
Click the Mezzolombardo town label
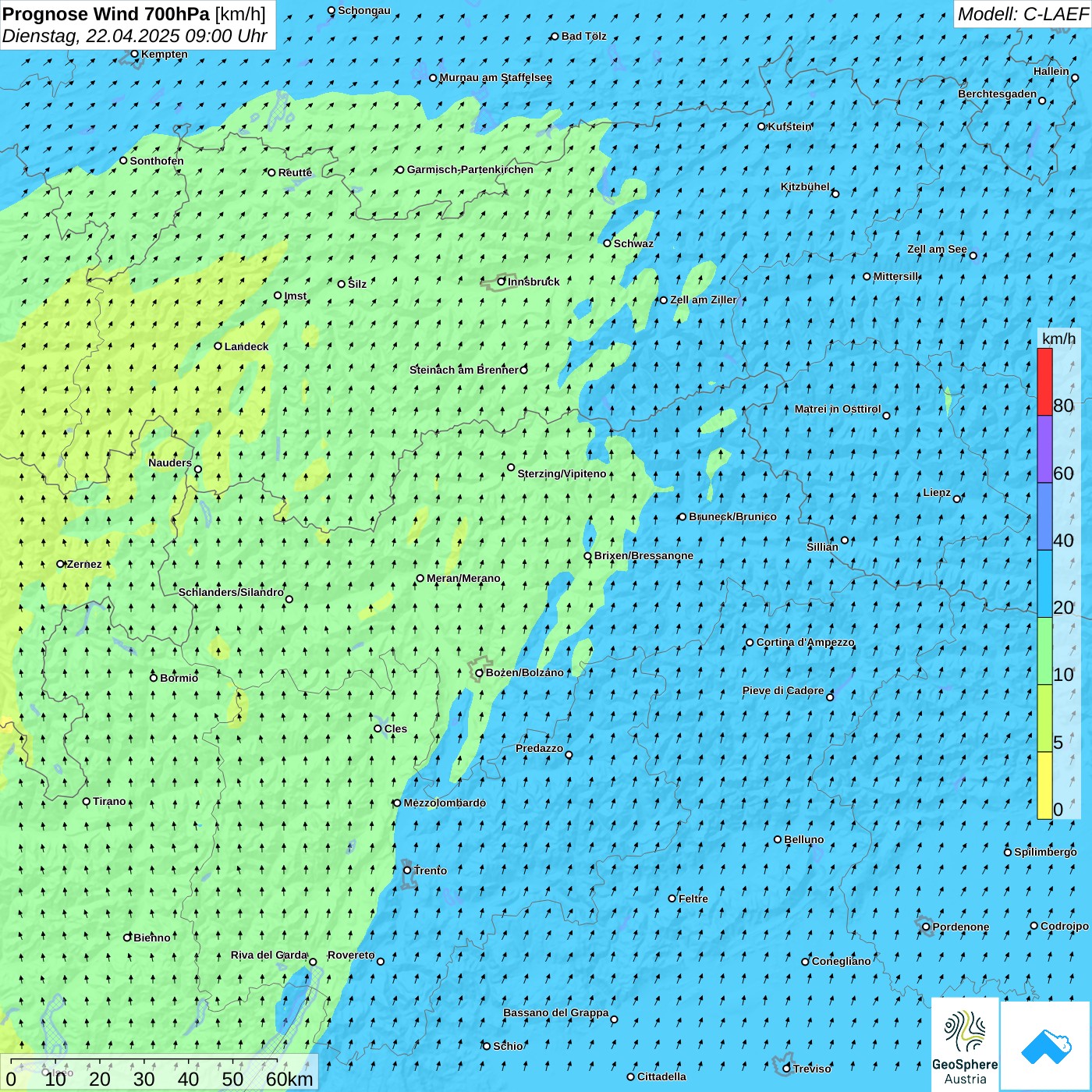coord(445,803)
